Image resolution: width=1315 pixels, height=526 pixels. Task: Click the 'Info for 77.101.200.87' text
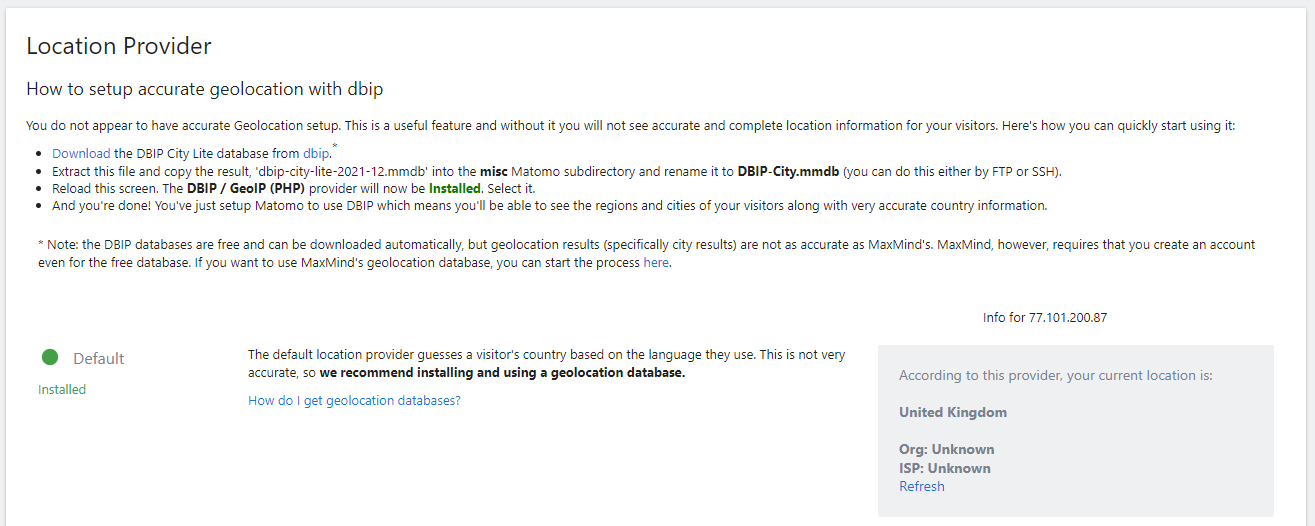pos(1045,318)
